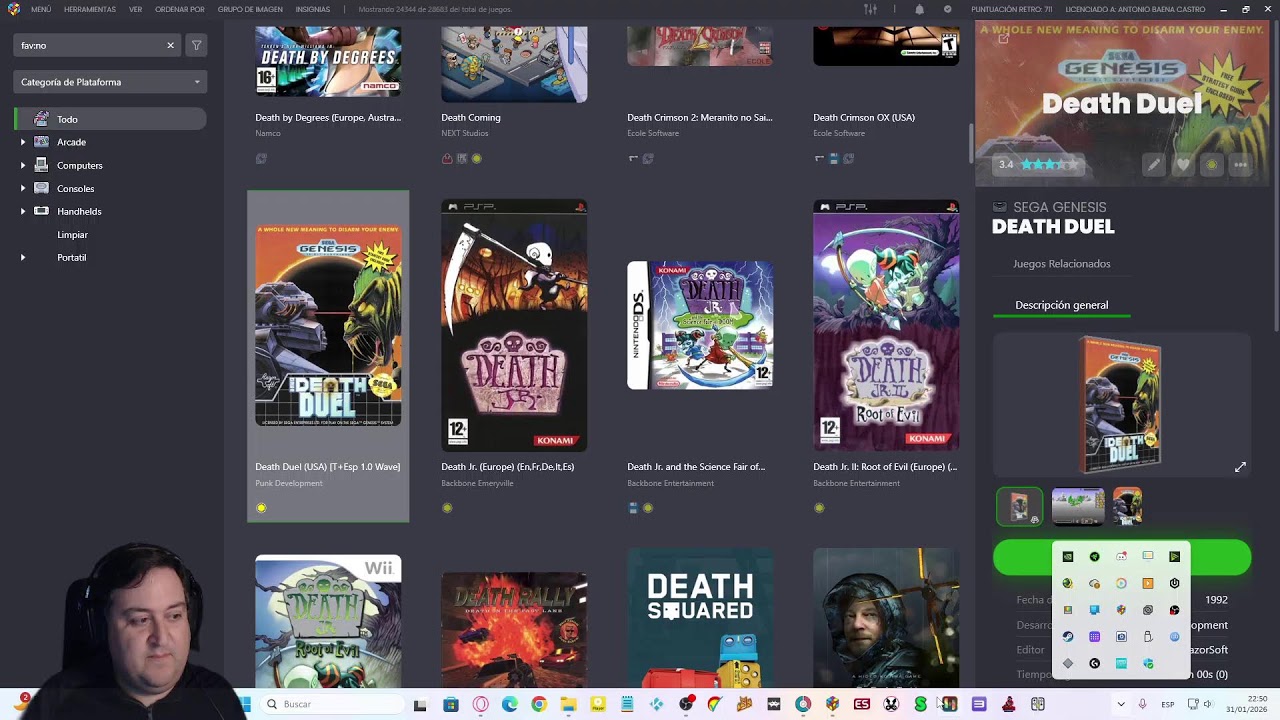Open the notifications bell
This screenshot has height=720, width=1280.
(919, 9)
